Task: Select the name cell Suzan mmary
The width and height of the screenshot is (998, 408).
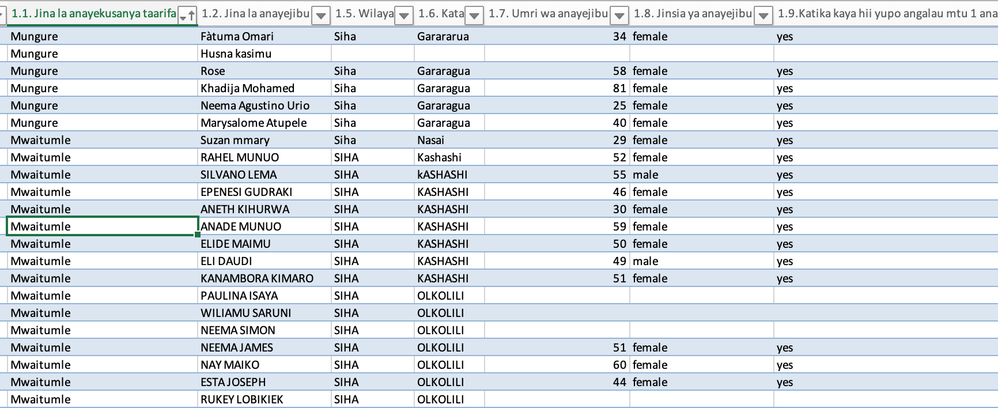Action: 264,140
